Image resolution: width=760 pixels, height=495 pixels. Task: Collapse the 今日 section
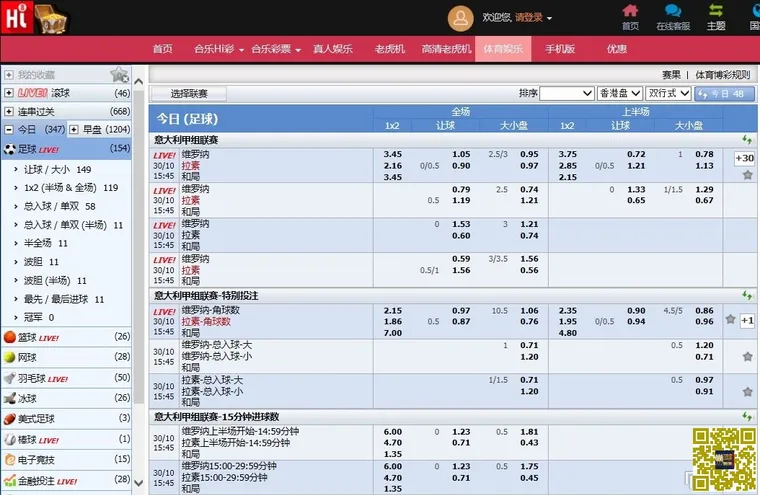coord(9,129)
